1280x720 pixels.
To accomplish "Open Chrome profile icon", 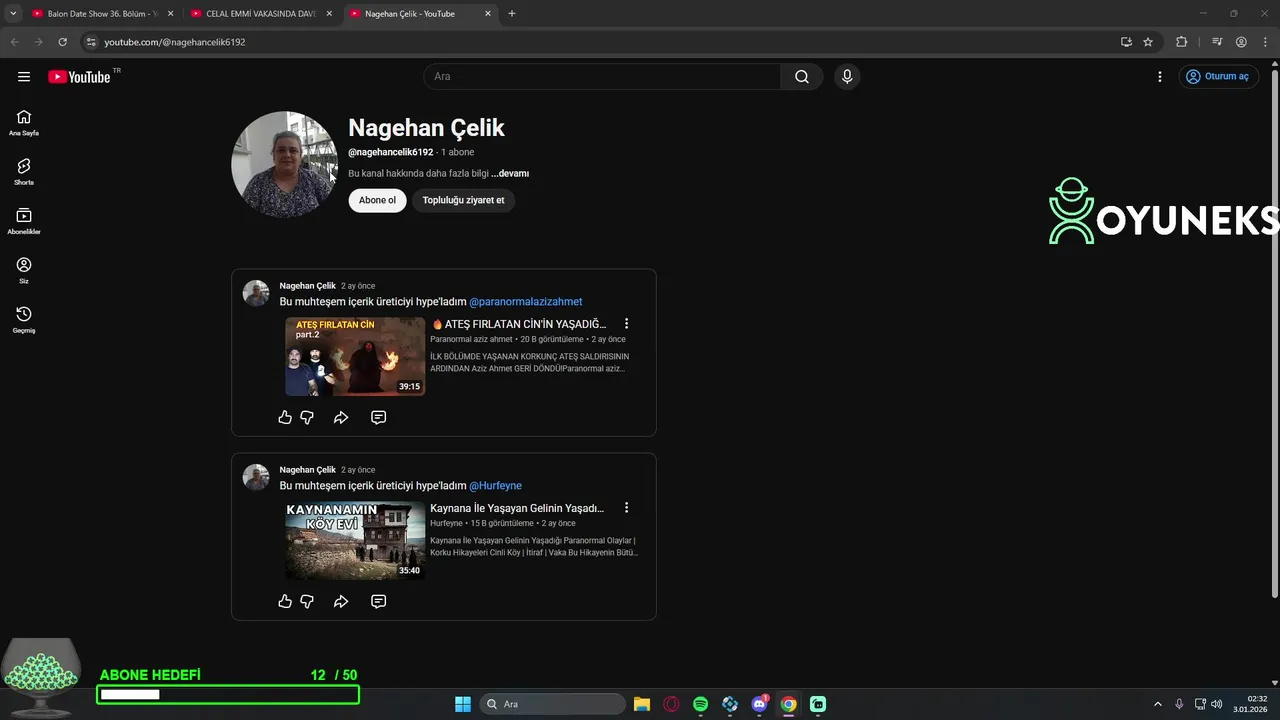I will click(x=1241, y=42).
